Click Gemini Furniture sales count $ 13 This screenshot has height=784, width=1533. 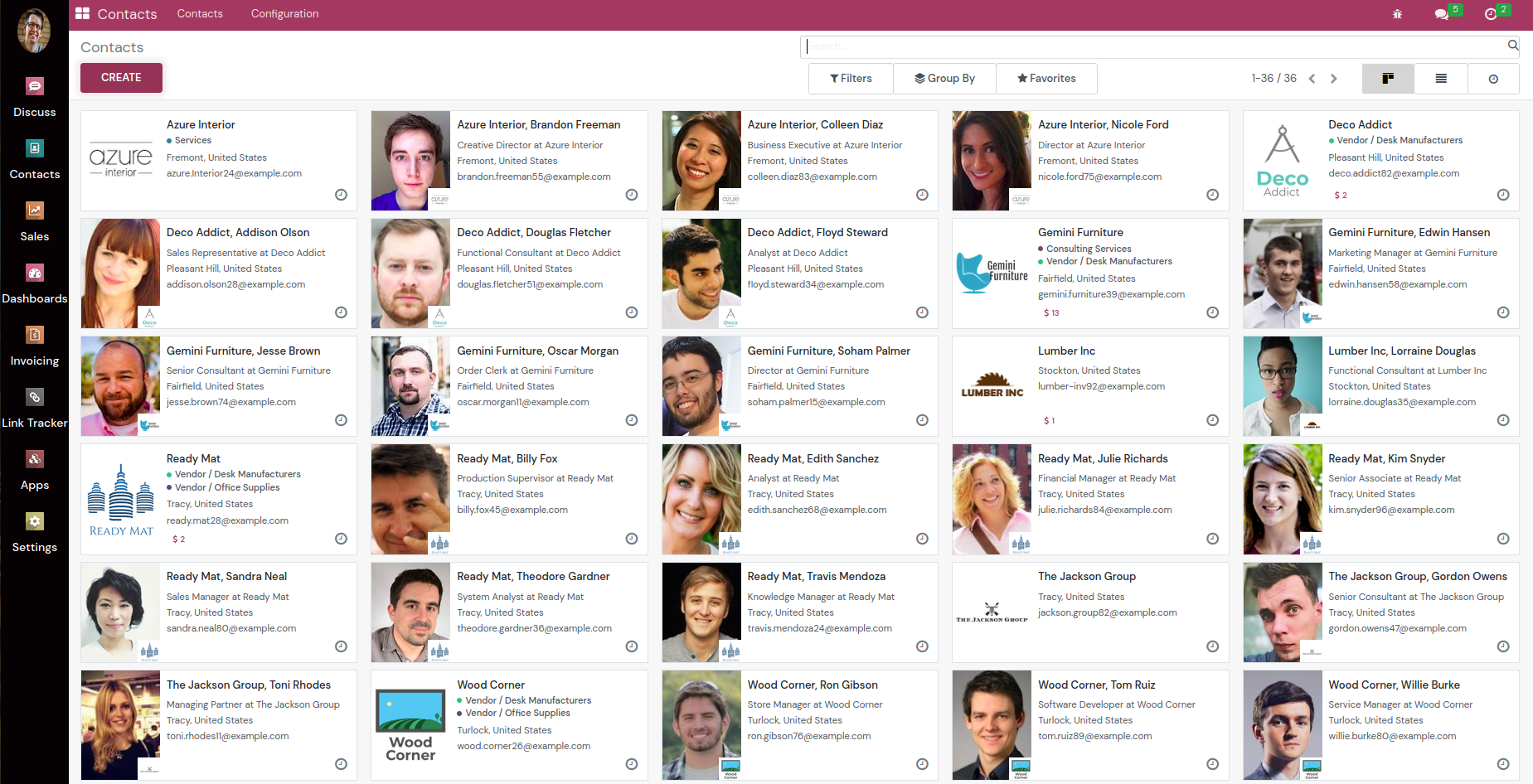[x=1051, y=313]
